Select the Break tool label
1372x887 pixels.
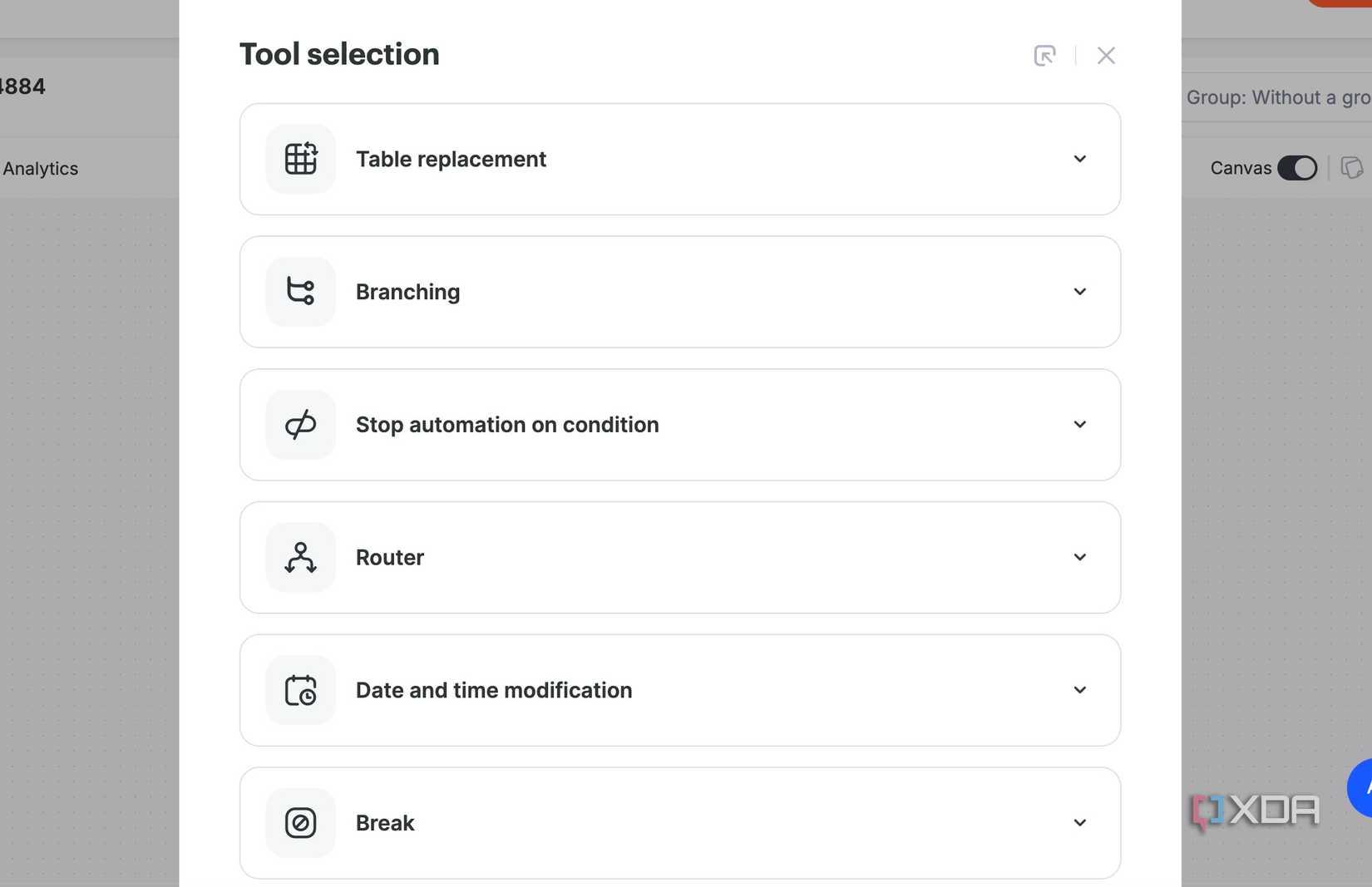click(385, 823)
